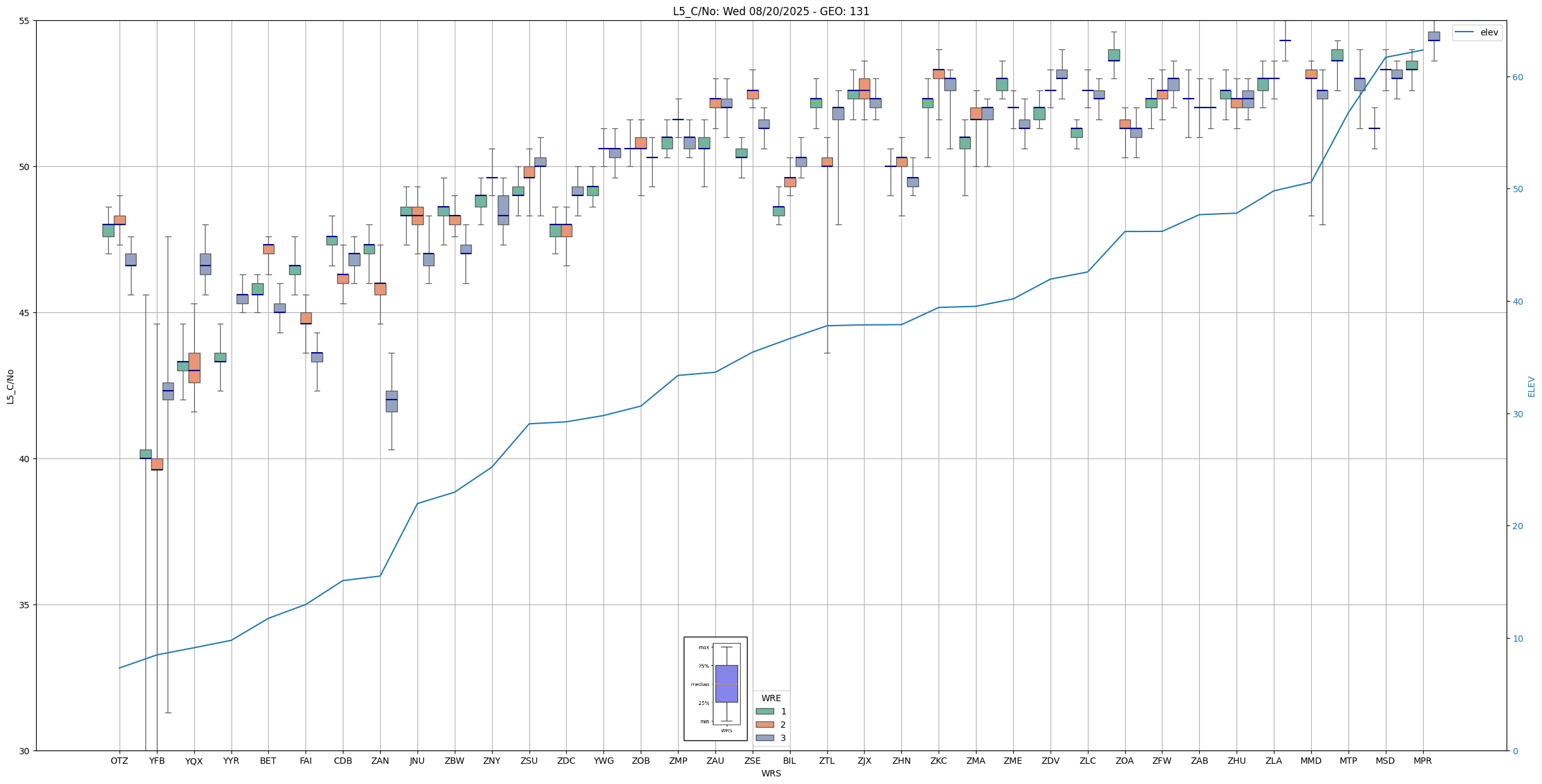Screen dimensions: 1542x784
Task: Click the L5_C/No y-axis title
Action: pos(10,386)
